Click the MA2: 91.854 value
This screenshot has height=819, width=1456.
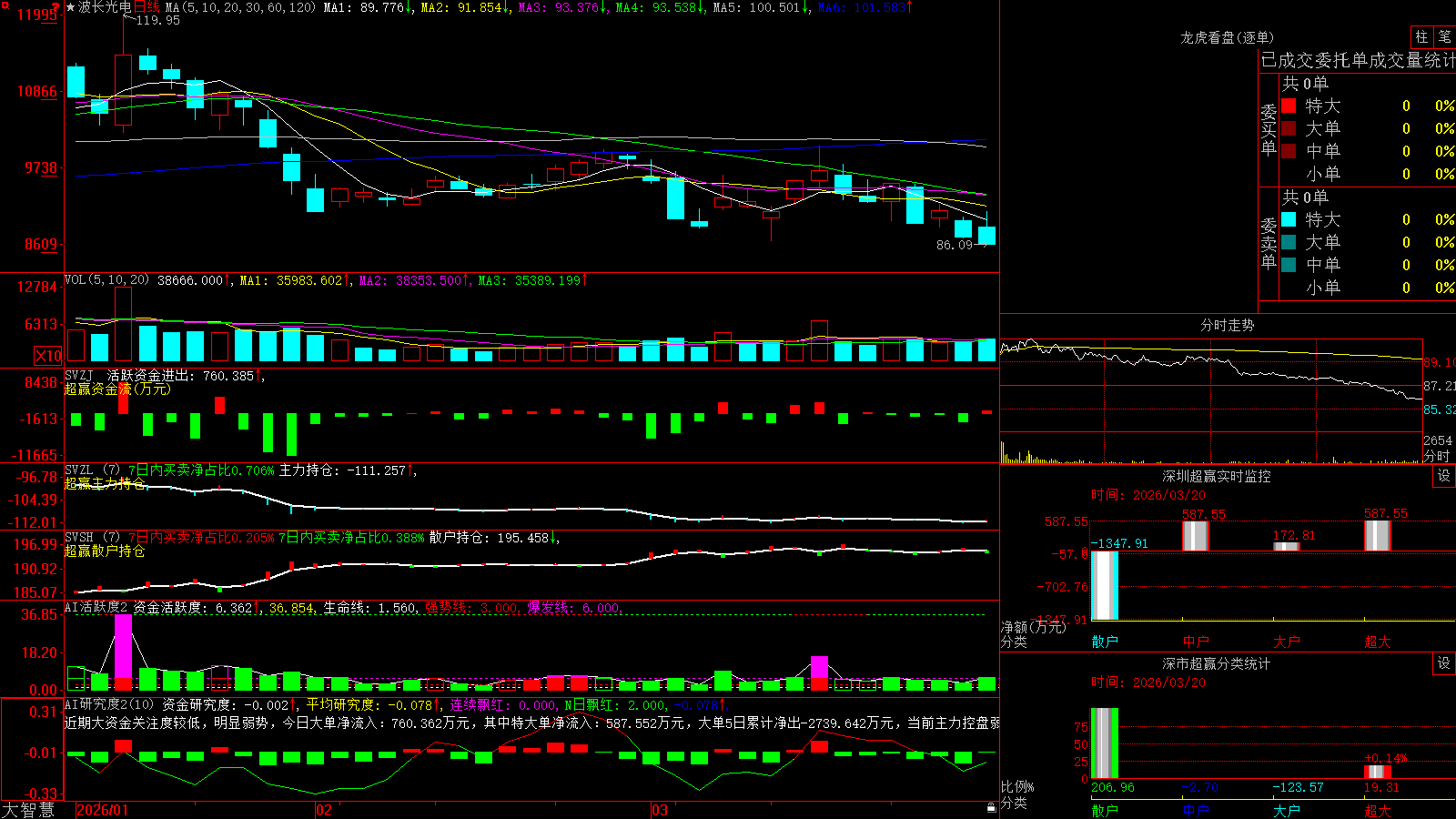tap(465, 7)
